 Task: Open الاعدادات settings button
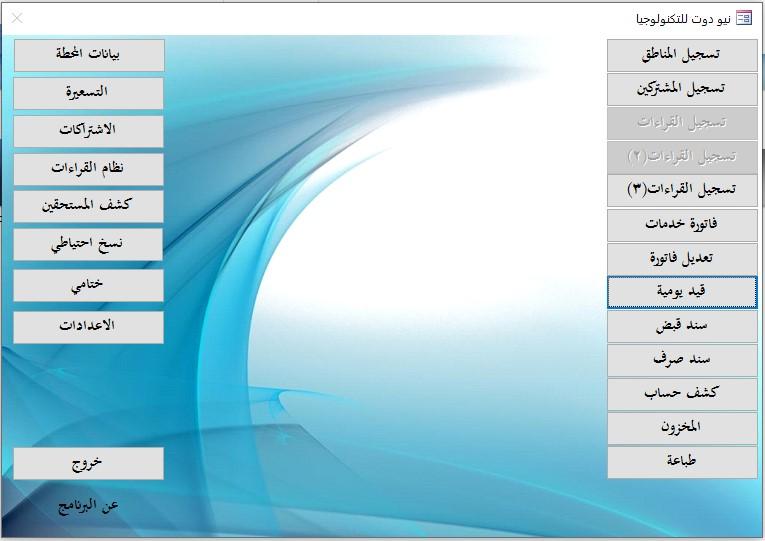[88, 327]
